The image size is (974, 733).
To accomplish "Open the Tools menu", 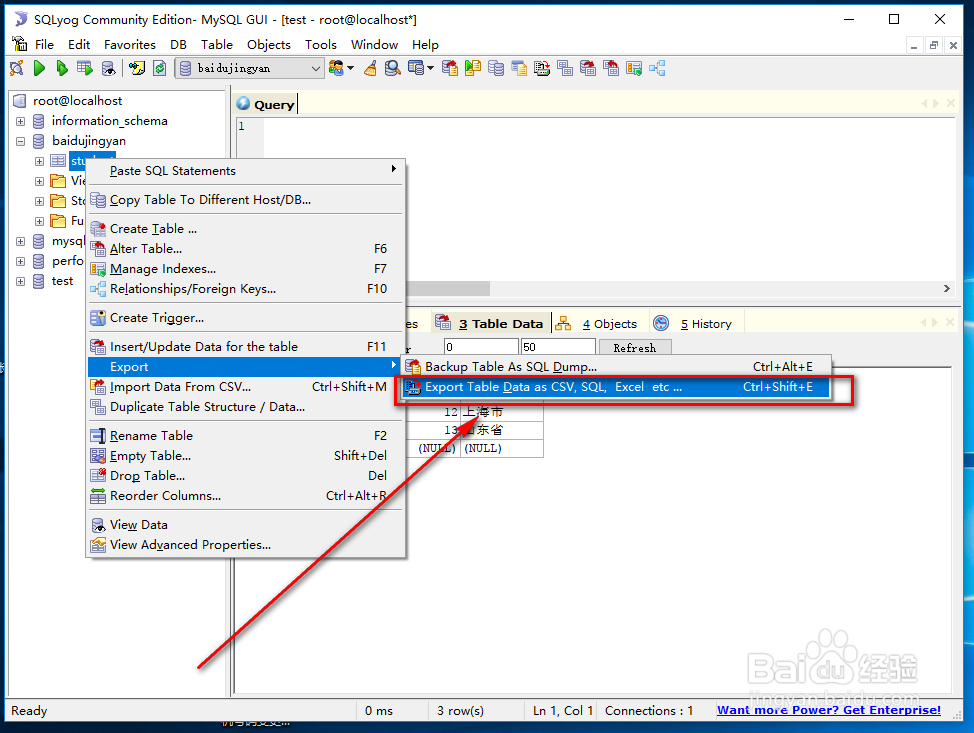I will [x=321, y=45].
